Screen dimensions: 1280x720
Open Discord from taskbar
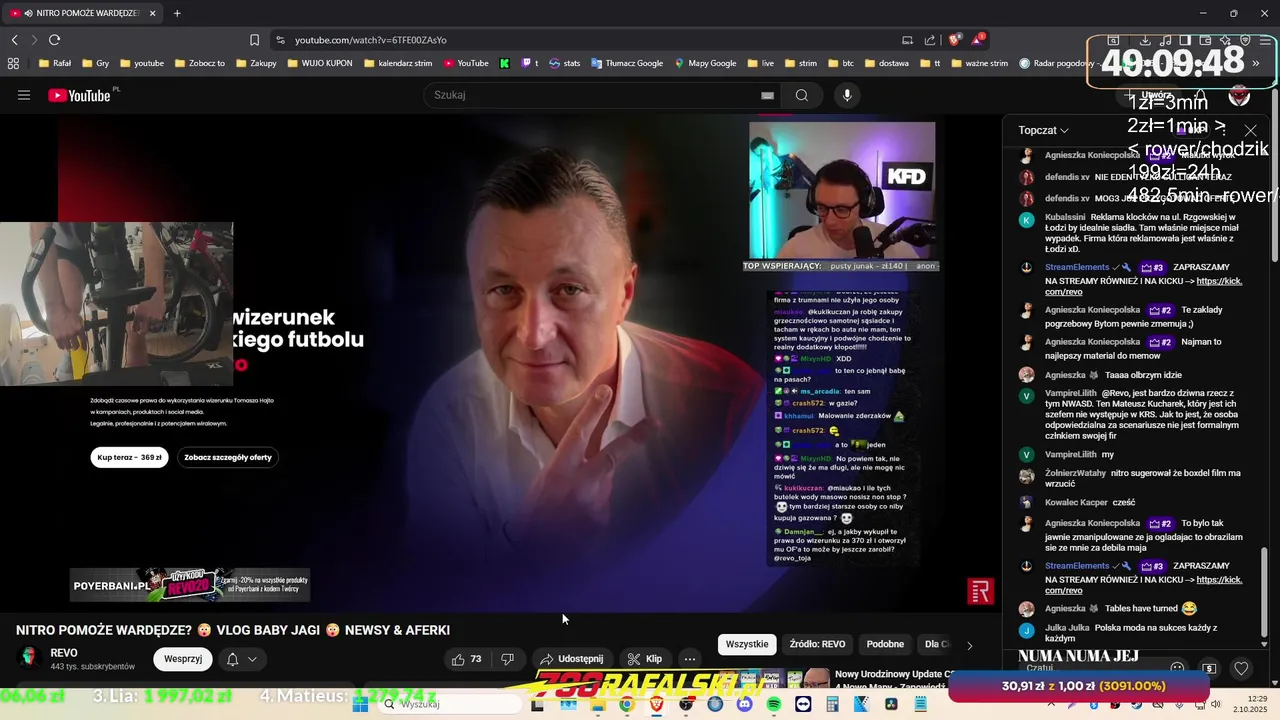pyautogui.click(x=744, y=704)
